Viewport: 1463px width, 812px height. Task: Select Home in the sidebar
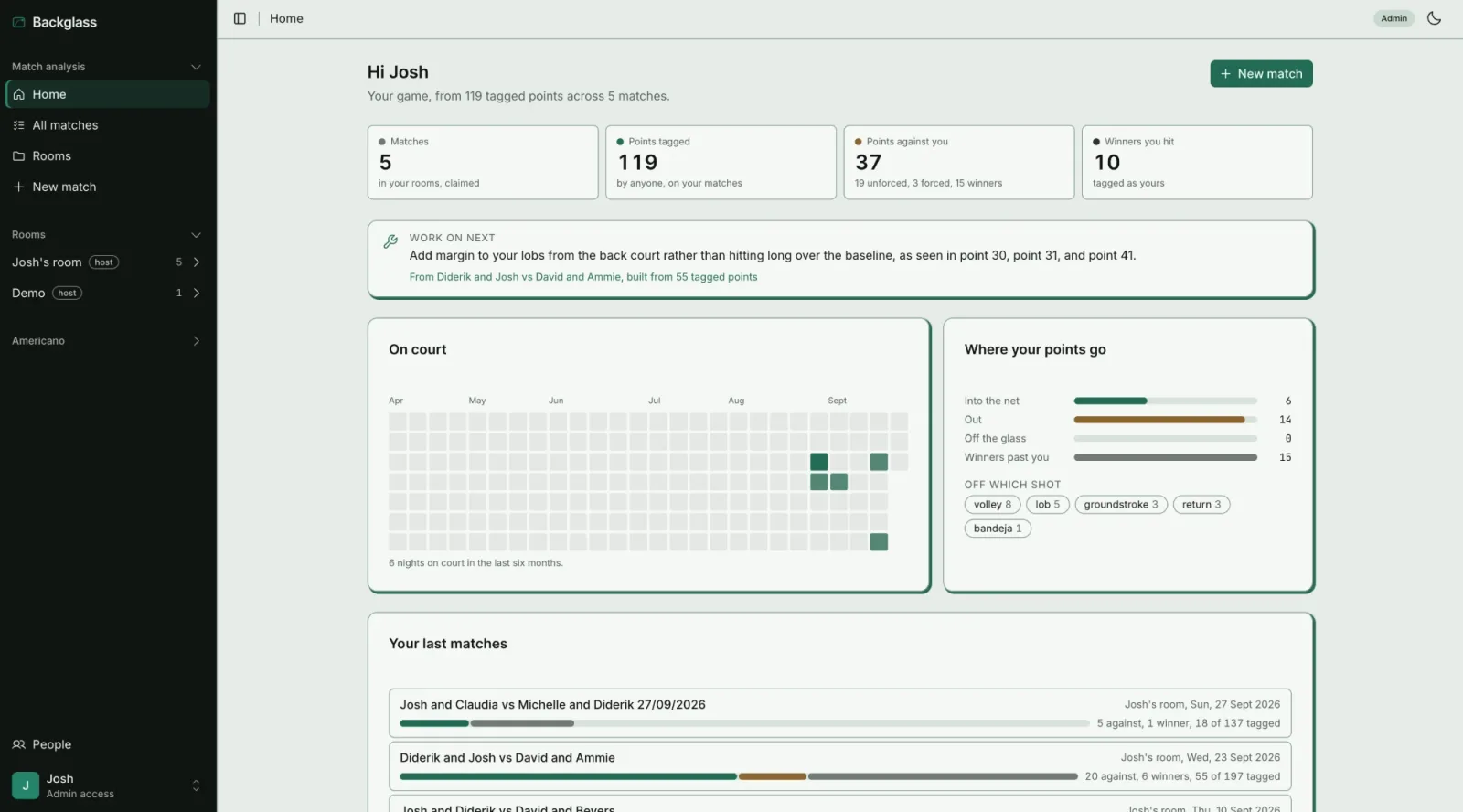tap(107, 94)
